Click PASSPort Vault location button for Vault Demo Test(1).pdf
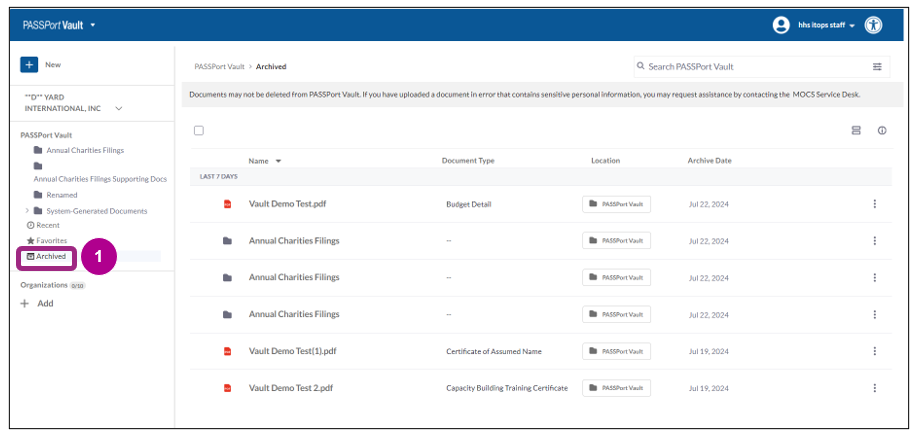920x436 pixels. [616, 351]
